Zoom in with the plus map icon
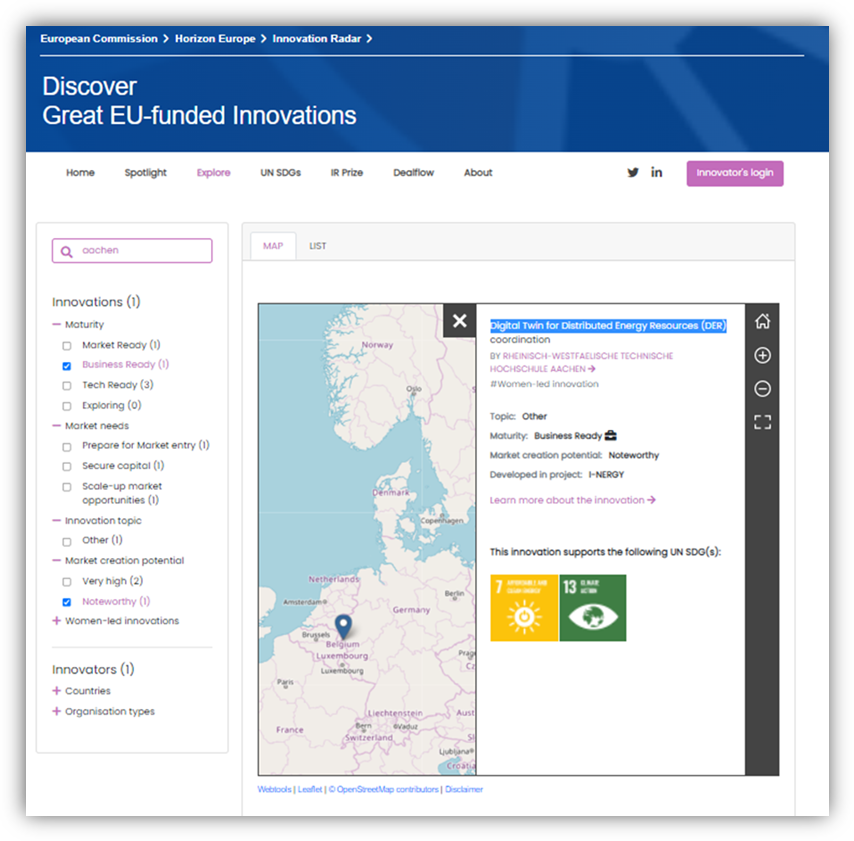The width and height of the screenshot is (854, 841). [762, 355]
